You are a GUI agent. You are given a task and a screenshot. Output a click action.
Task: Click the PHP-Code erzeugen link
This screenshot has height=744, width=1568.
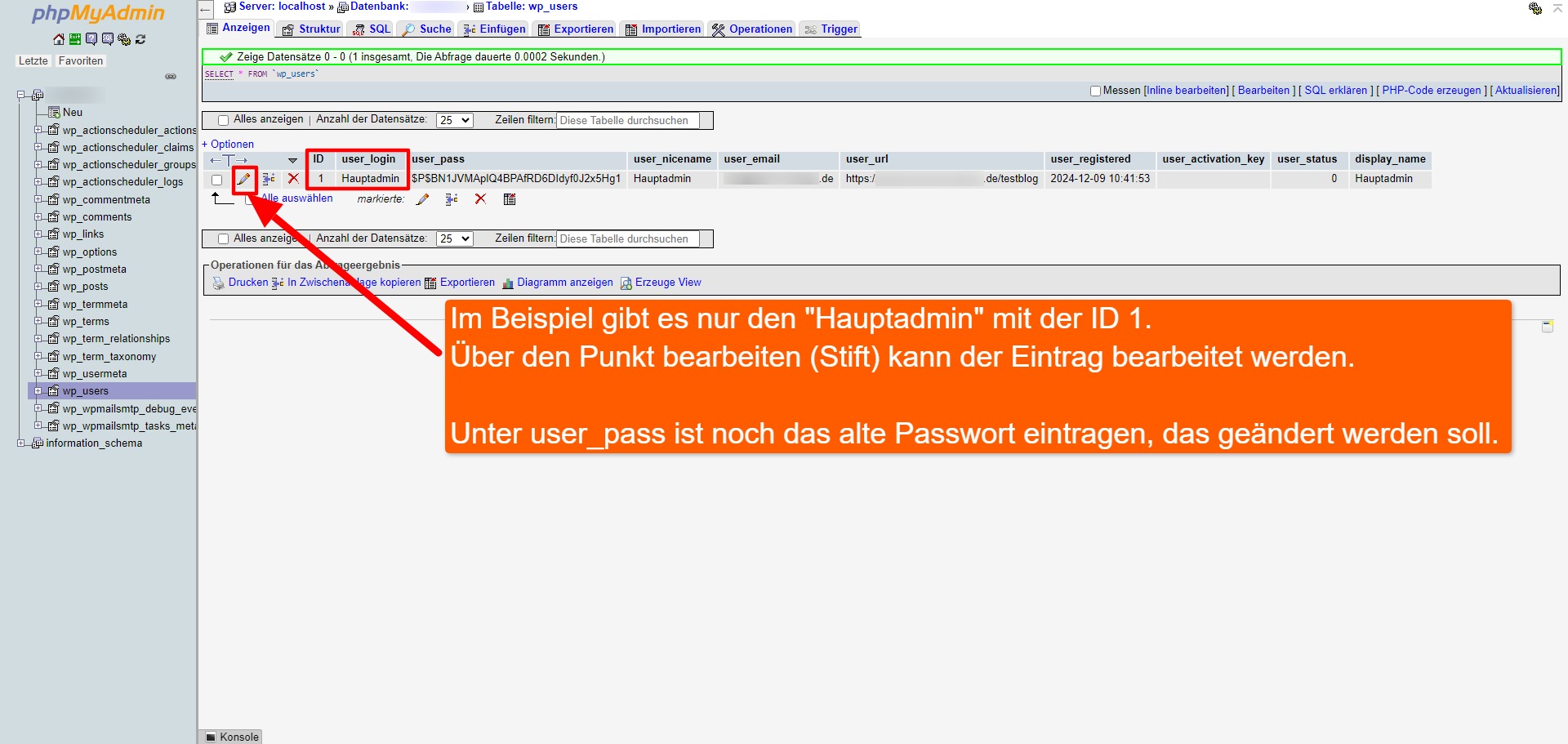[x=1431, y=91]
